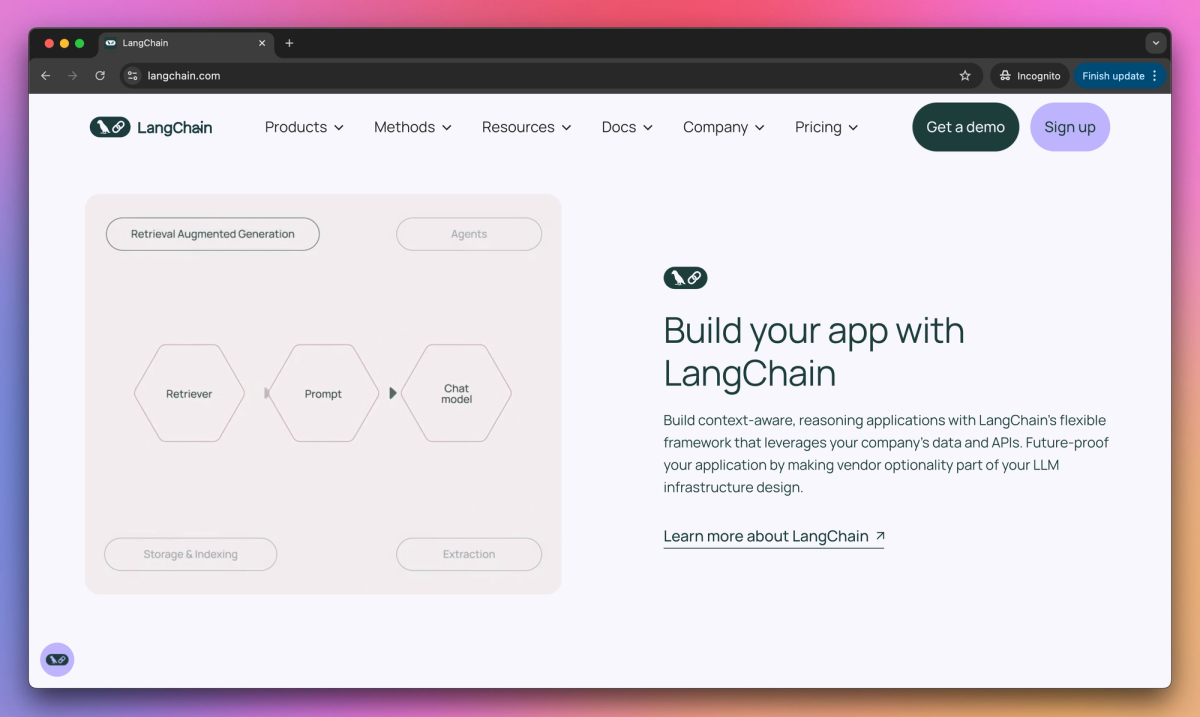Viewport: 1200px width, 717px height.
Task: Expand the Pricing menu
Action: 827,127
